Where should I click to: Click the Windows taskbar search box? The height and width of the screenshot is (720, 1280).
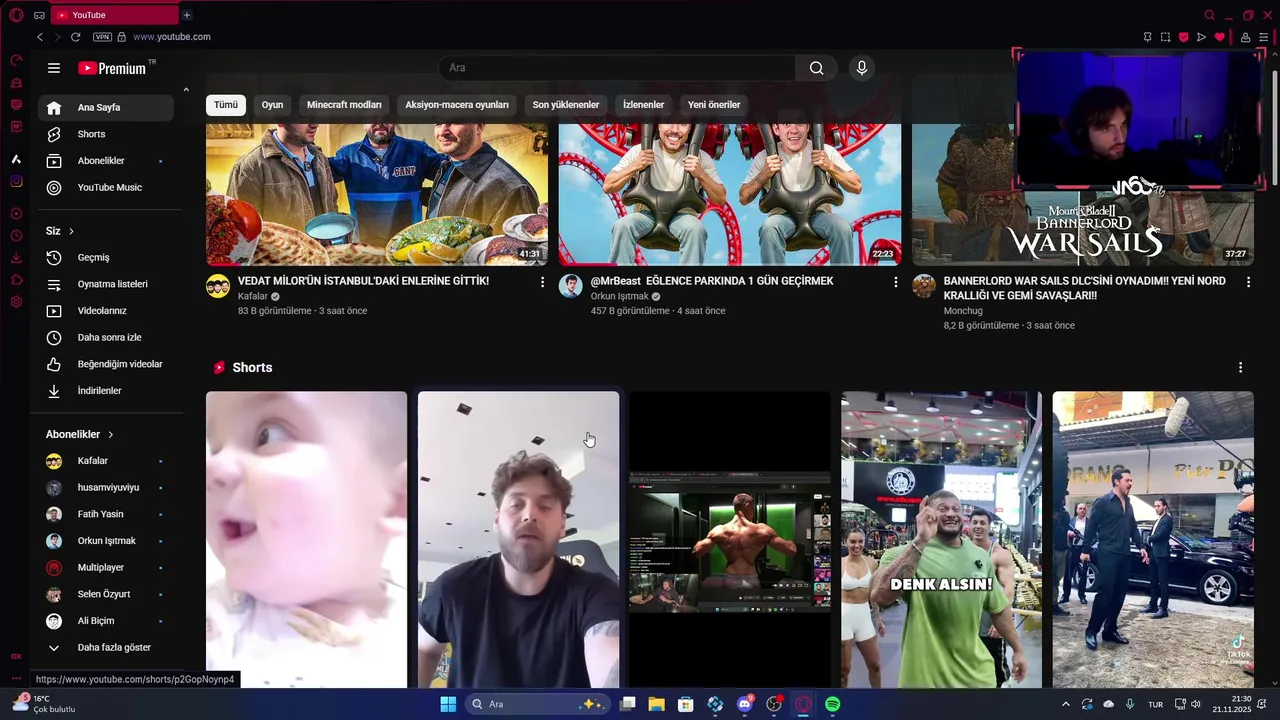click(538, 704)
